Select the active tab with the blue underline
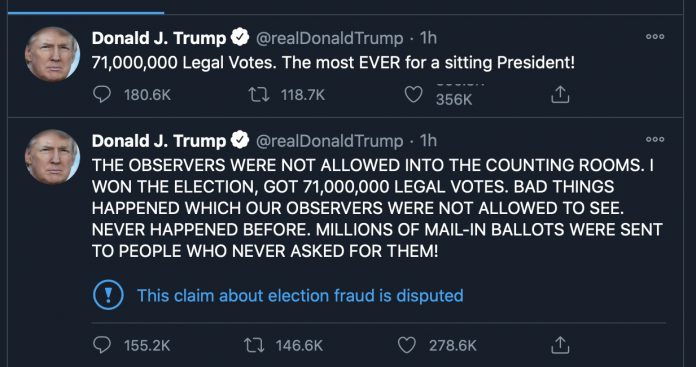The width and height of the screenshot is (696, 367). tap(86, 7)
